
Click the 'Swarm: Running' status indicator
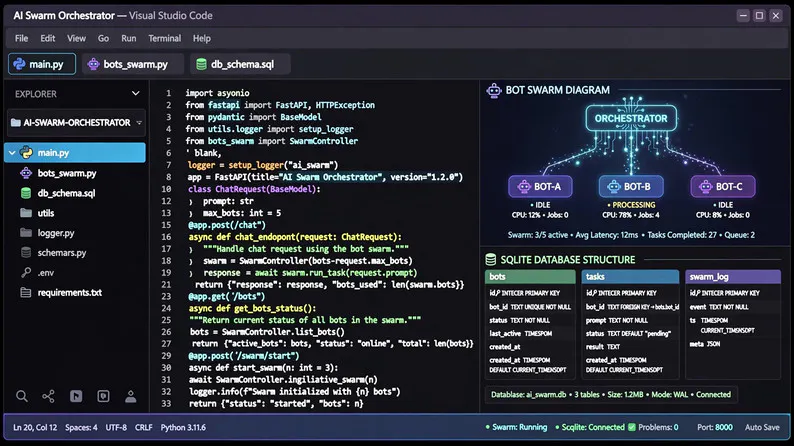pos(517,427)
